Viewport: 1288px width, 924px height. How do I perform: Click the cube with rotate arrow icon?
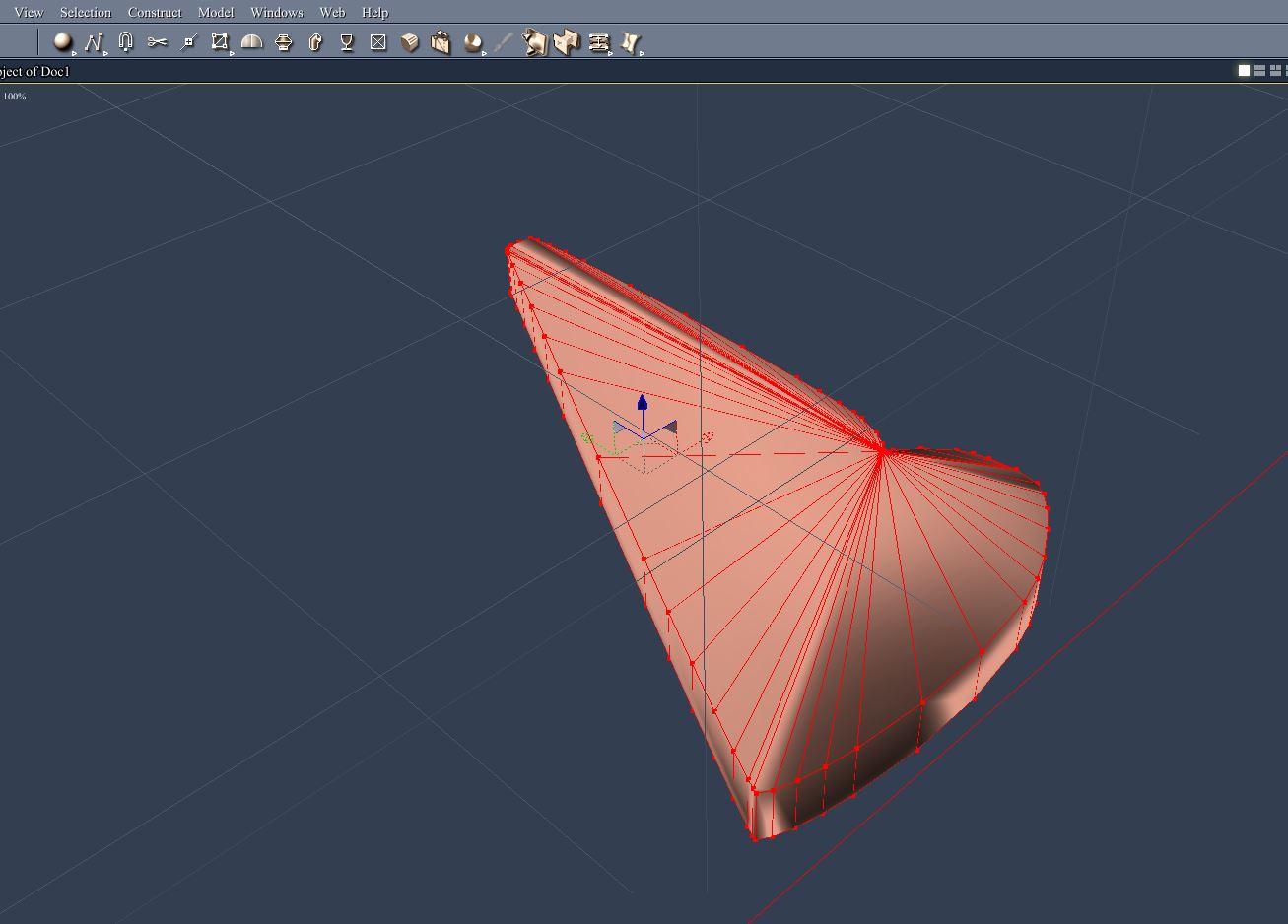coord(441,42)
